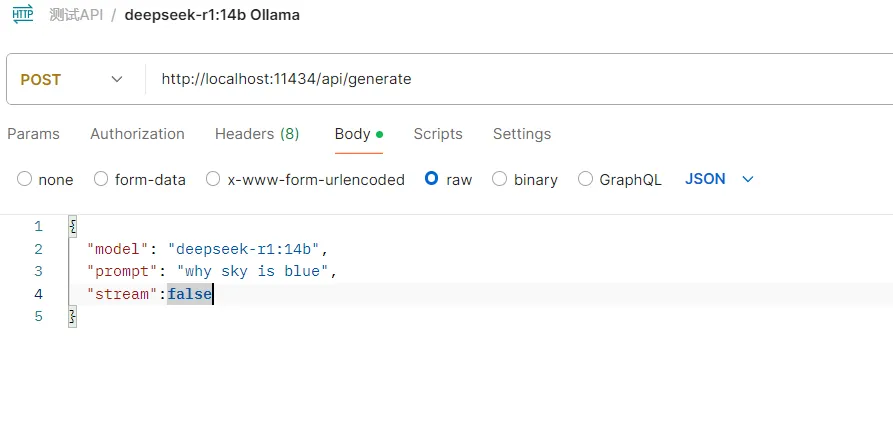Click the request URL input field
This screenshot has height=441, width=893.
500,79
